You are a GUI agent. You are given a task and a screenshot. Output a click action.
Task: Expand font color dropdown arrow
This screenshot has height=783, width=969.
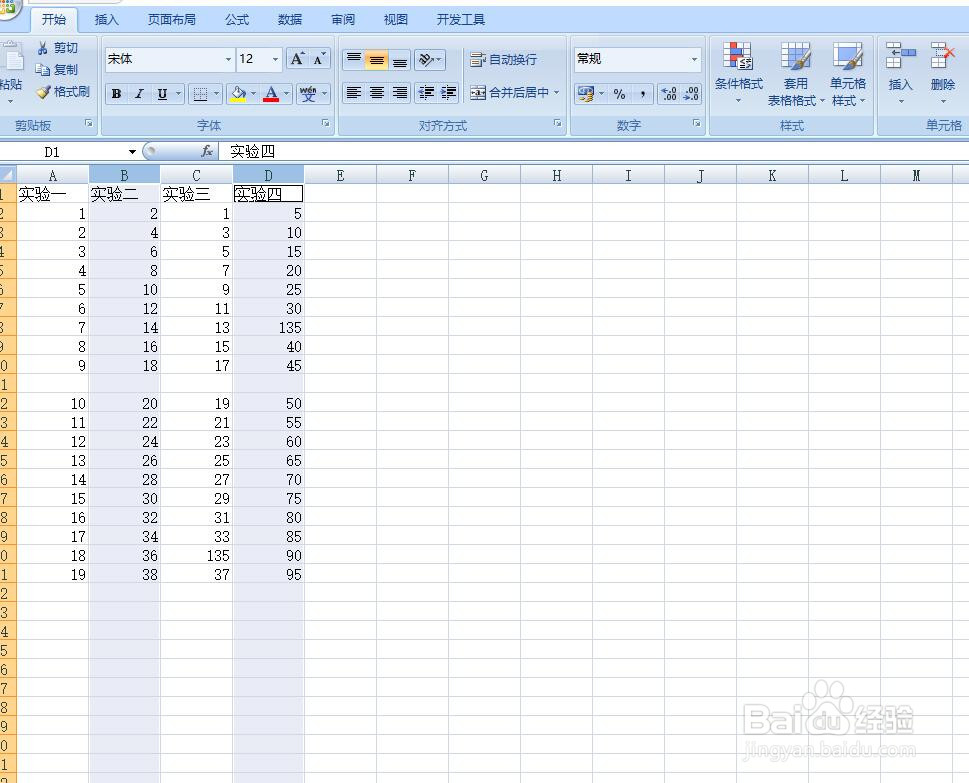[x=286, y=94]
